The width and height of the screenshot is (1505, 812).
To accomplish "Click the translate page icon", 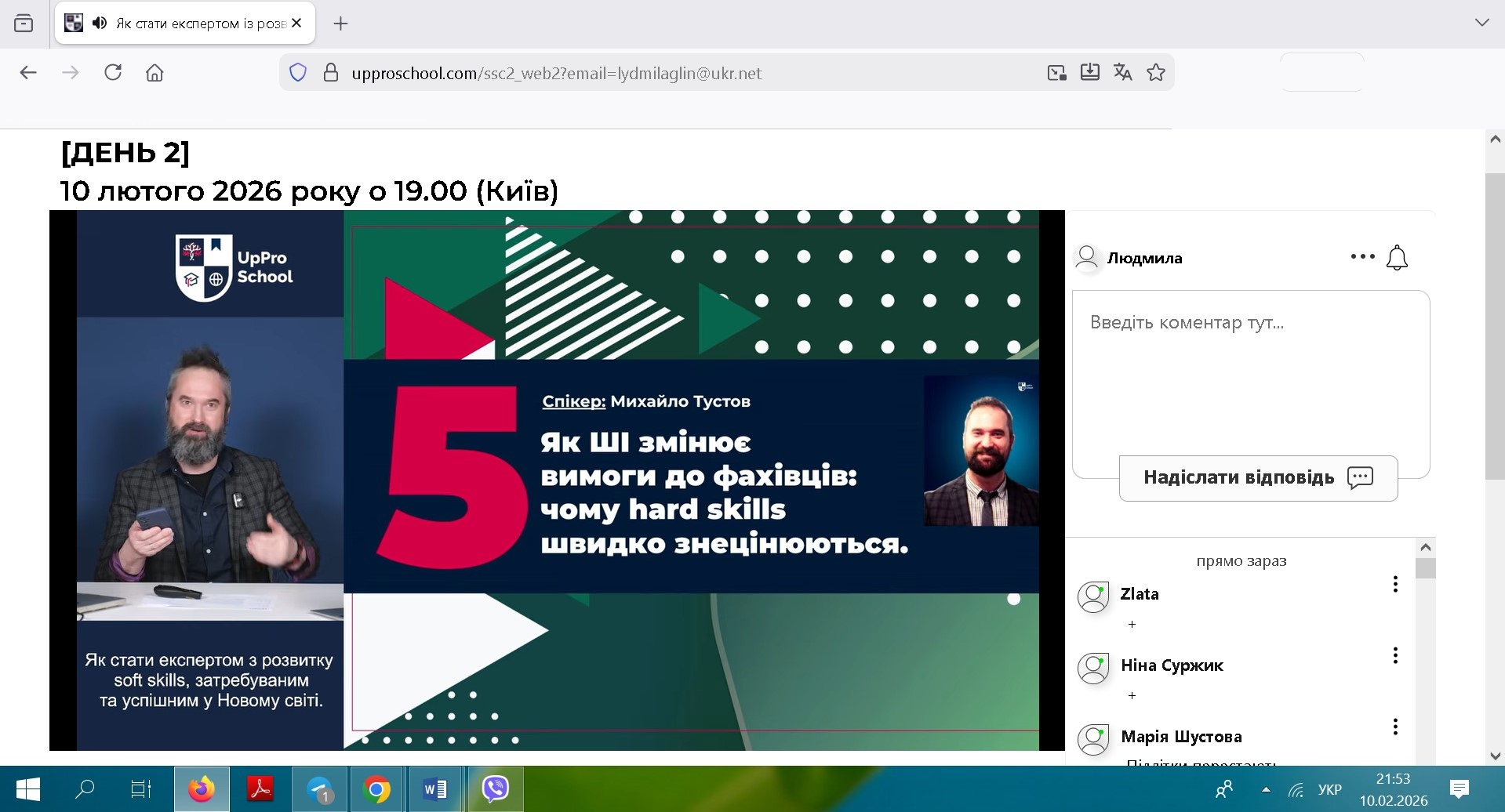I will [x=1122, y=73].
